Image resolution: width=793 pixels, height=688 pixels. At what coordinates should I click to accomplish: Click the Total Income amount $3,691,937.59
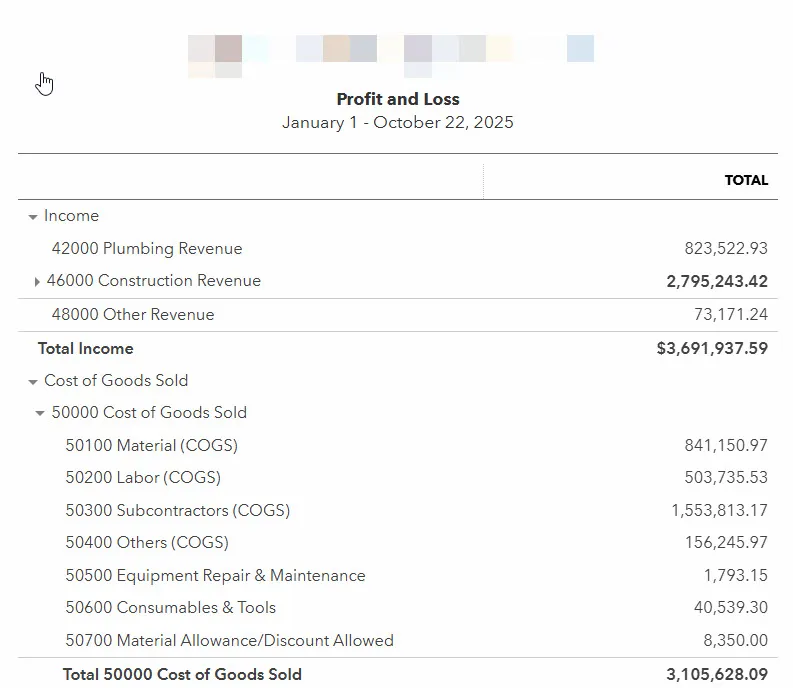tap(712, 348)
